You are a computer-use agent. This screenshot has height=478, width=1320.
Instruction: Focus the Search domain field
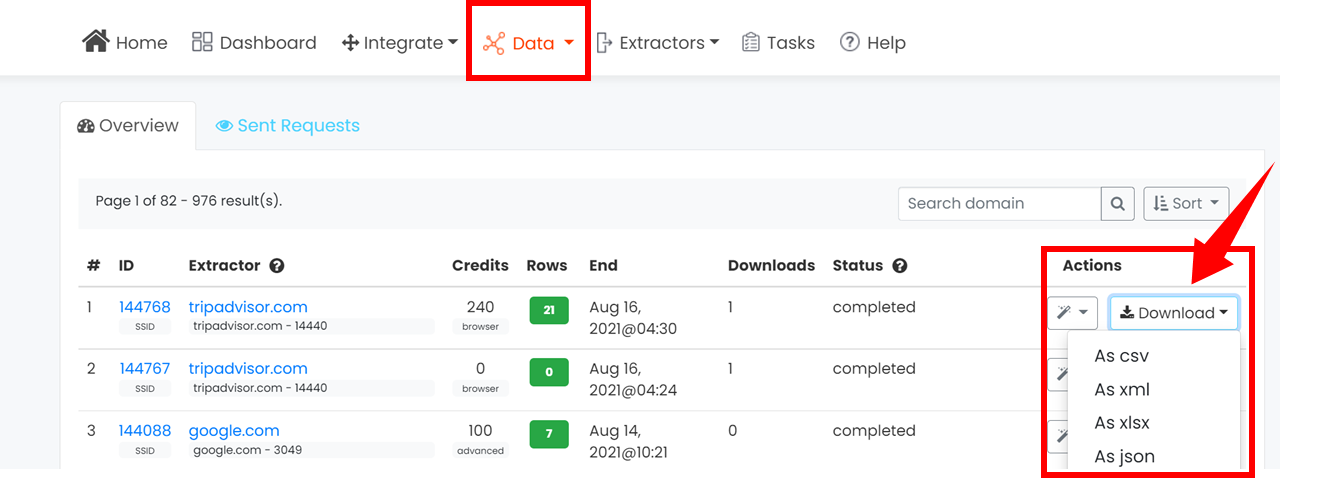coord(1000,203)
